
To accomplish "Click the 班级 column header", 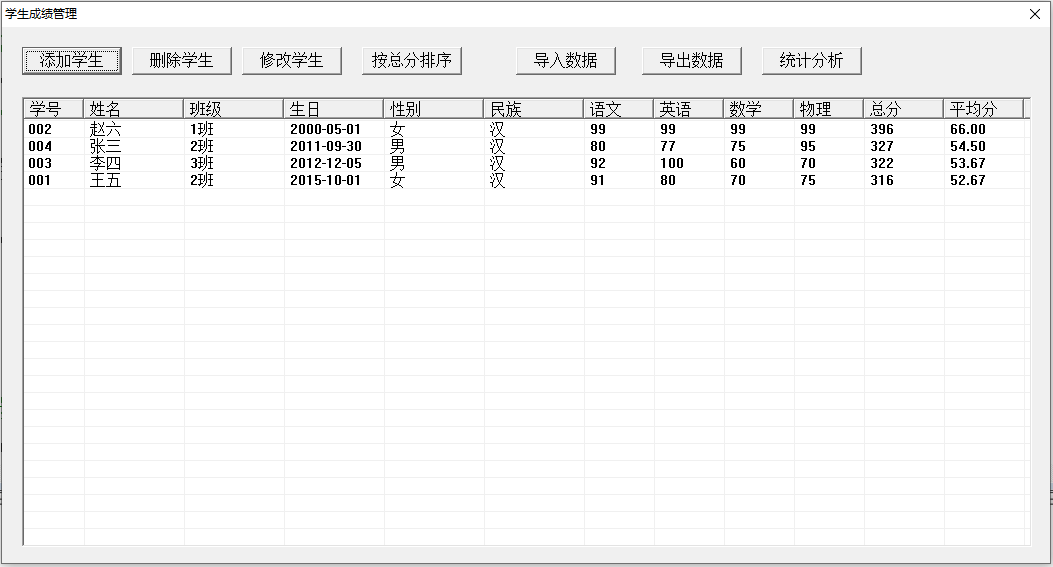I will pyautogui.click(x=233, y=109).
